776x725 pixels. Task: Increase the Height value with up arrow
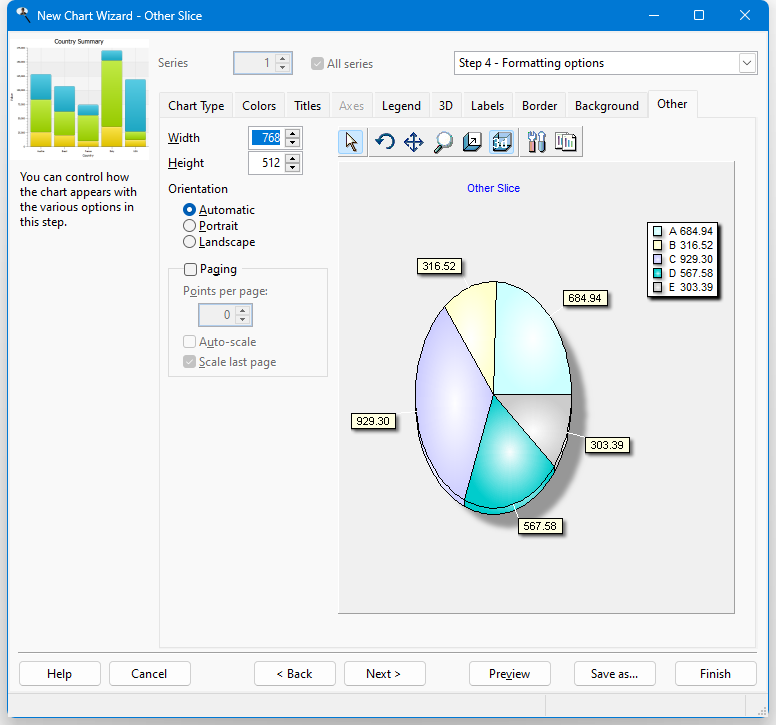[292, 158]
